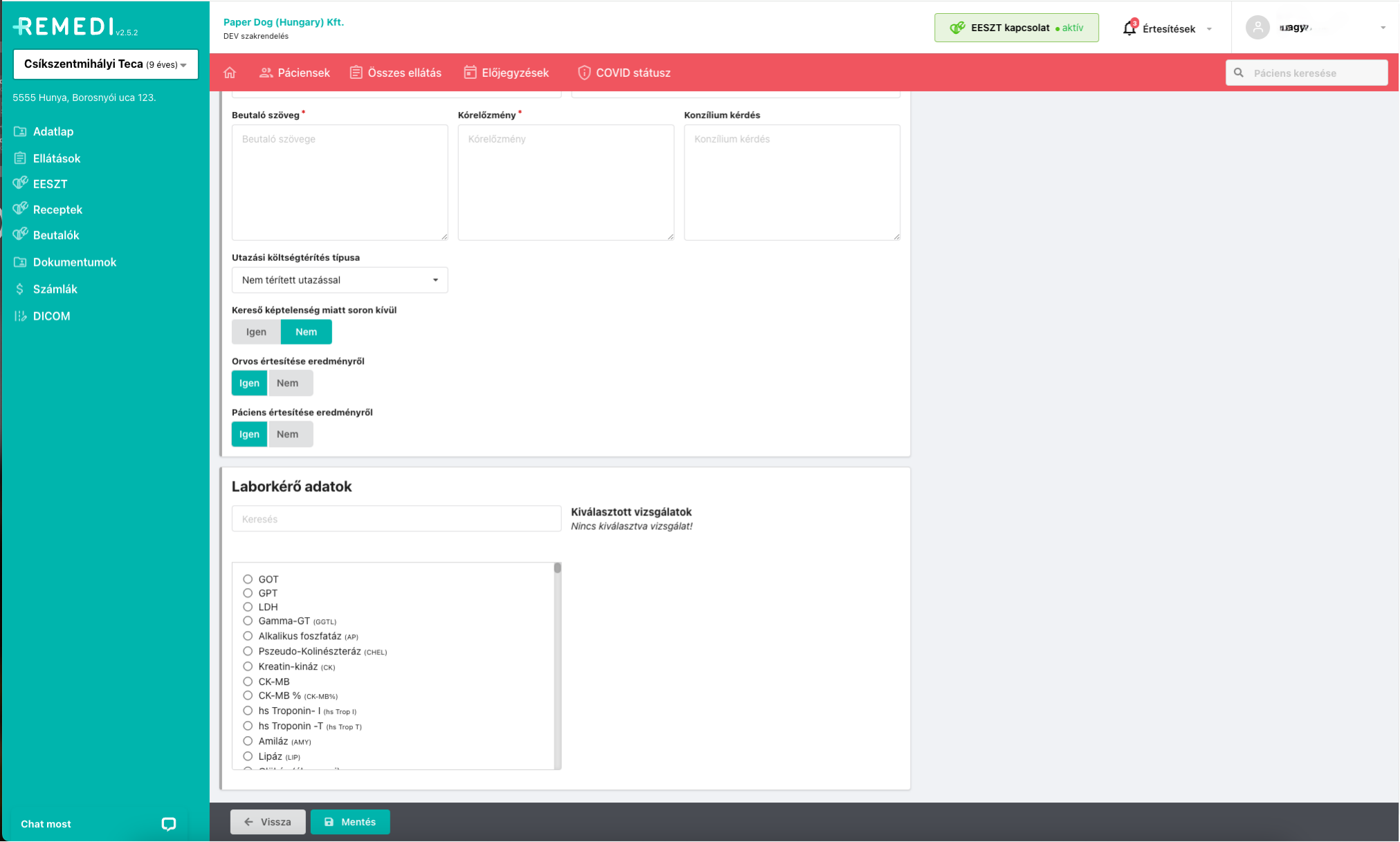Open Számlák in the sidebar
Image resolution: width=1400 pixels, height=842 pixels.
(x=55, y=289)
